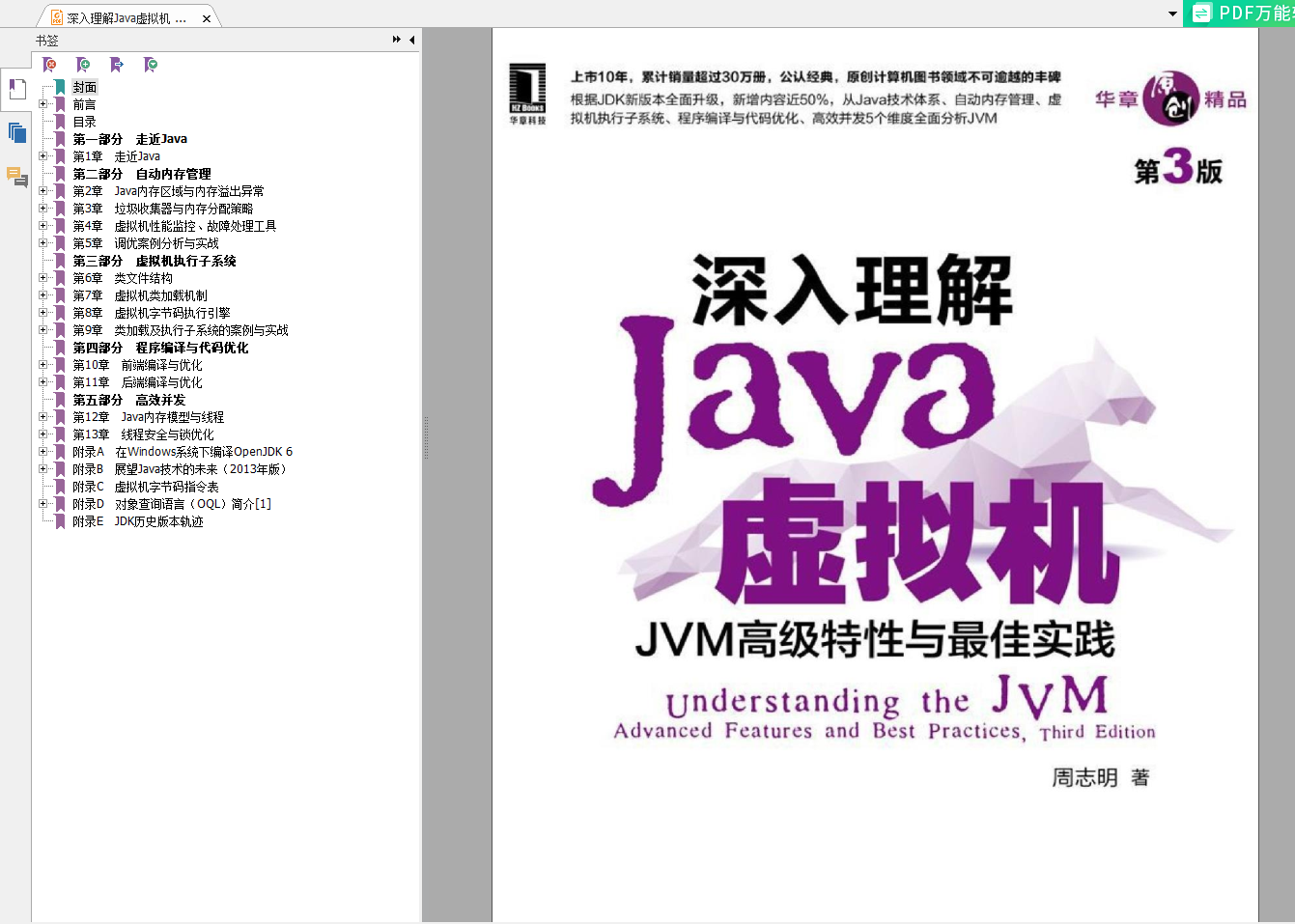
Task: Select bookmark 第7章 虚拟机类加载机制
Action: pos(140,295)
